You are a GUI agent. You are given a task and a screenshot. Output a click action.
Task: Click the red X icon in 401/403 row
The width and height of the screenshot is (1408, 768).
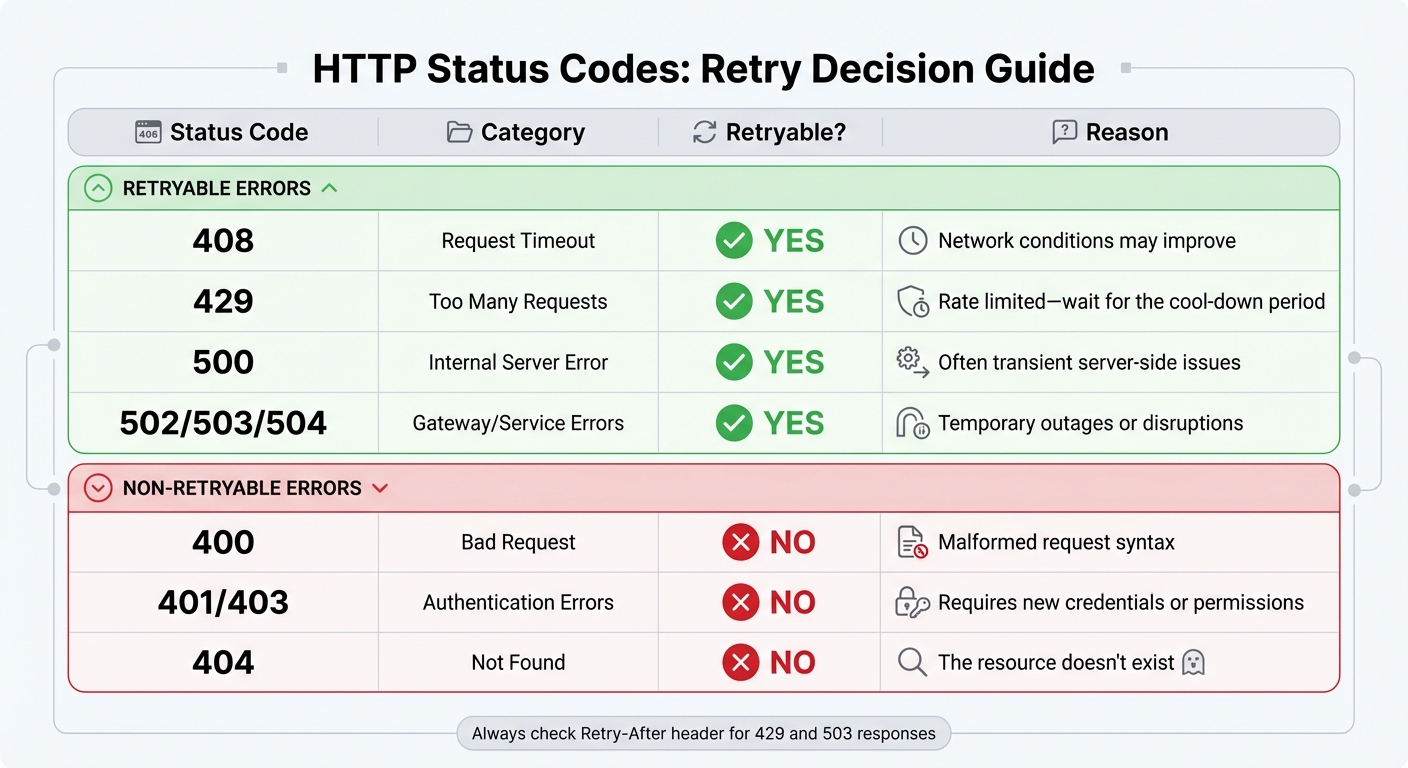[741, 602]
